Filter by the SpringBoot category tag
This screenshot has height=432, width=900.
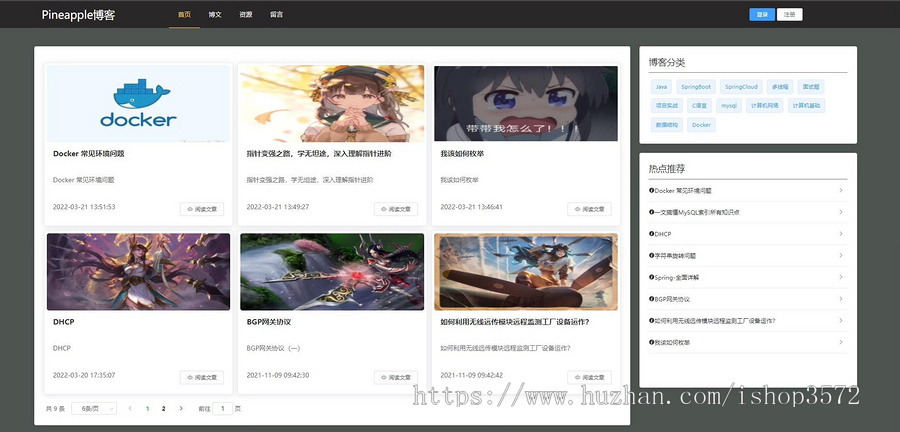pyautogui.click(x=696, y=87)
